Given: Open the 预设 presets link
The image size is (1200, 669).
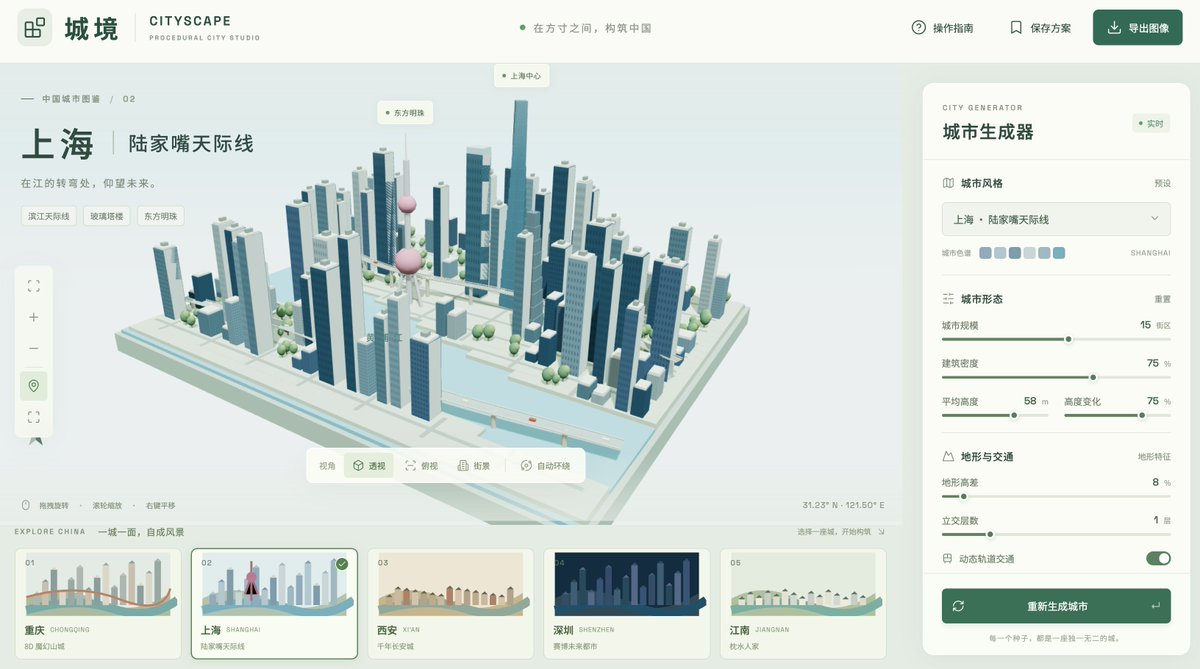Looking at the screenshot, I should click(x=1162, y=184).
